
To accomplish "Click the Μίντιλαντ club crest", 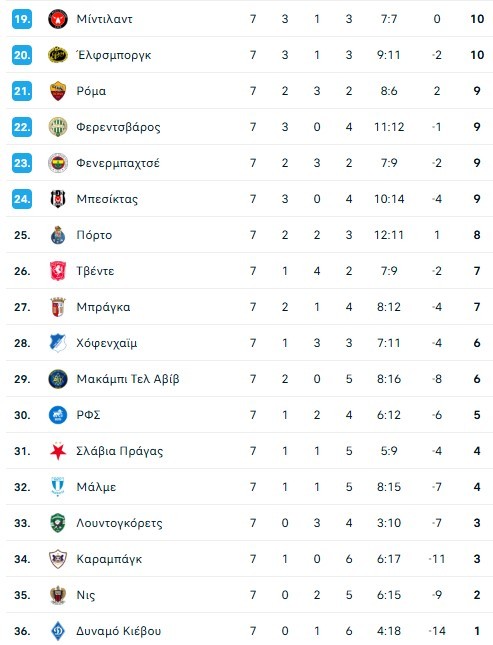I will click(58, 19).
